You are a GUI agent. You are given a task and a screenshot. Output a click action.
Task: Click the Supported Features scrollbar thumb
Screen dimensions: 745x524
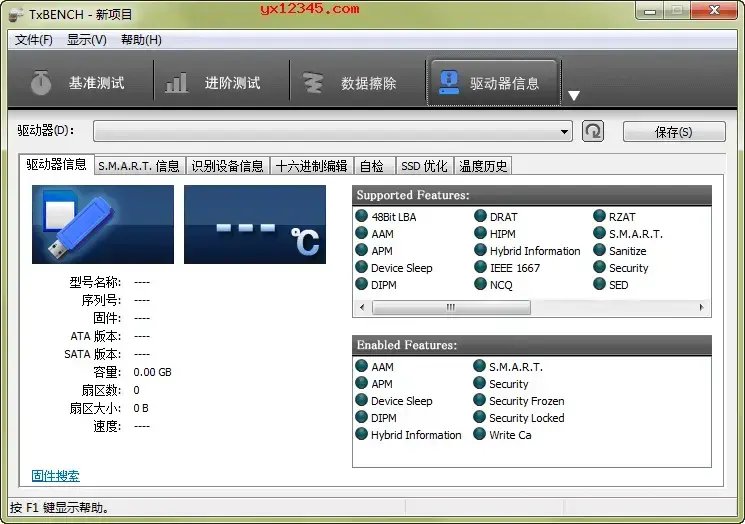(x=451, y=307)
